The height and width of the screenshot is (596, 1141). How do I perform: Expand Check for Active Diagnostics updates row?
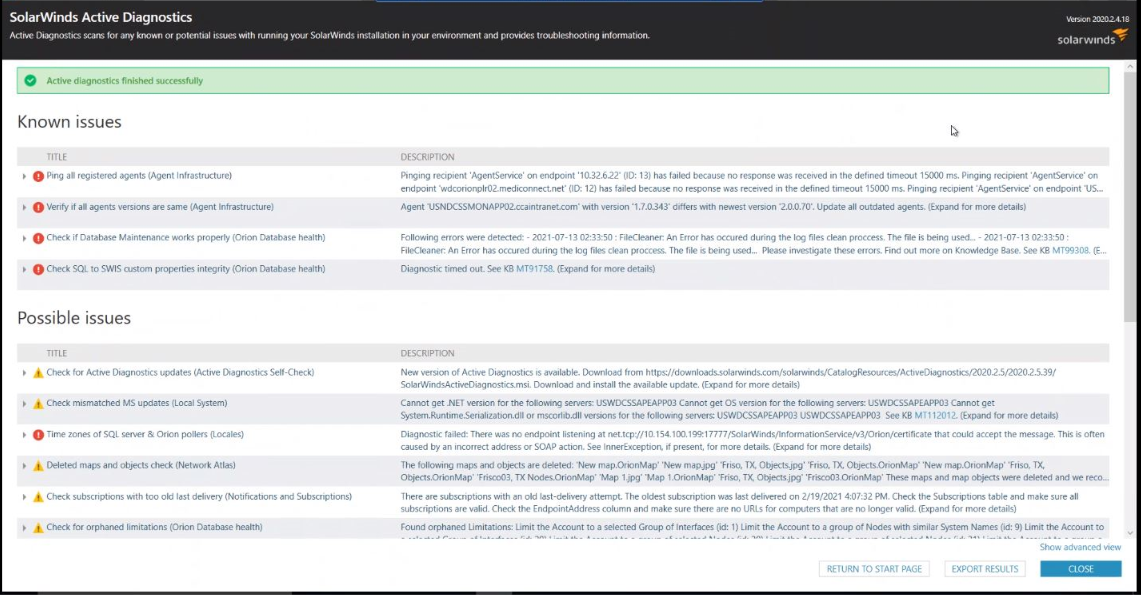pos(24,373)
